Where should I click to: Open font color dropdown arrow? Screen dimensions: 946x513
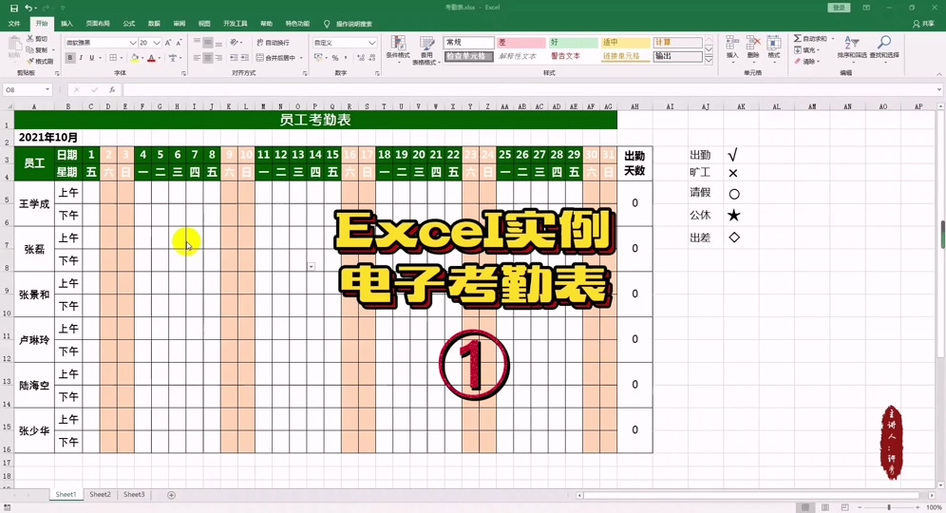(160, 59)
